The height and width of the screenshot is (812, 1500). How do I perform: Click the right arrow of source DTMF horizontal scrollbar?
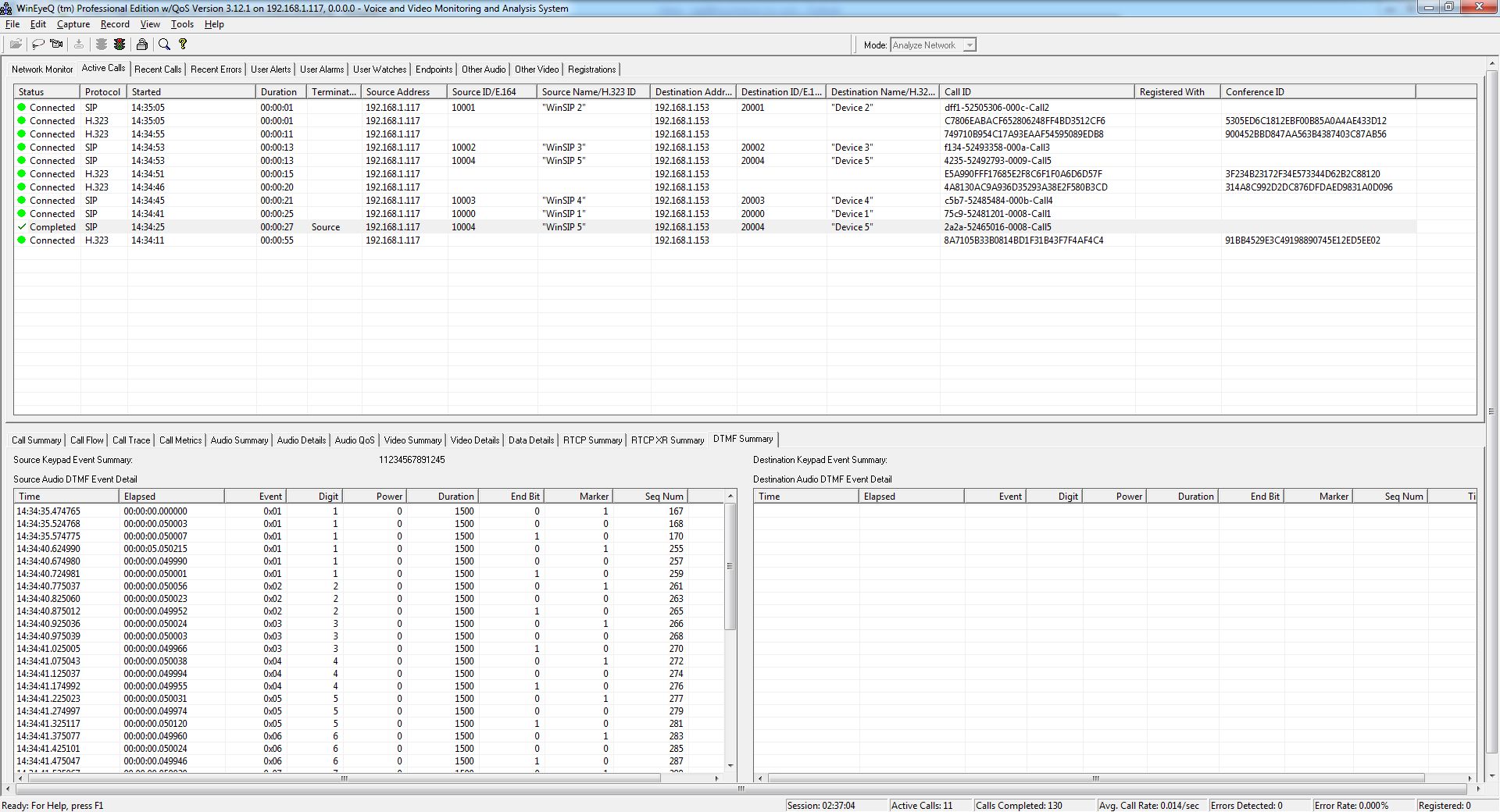tap(716, 778)
